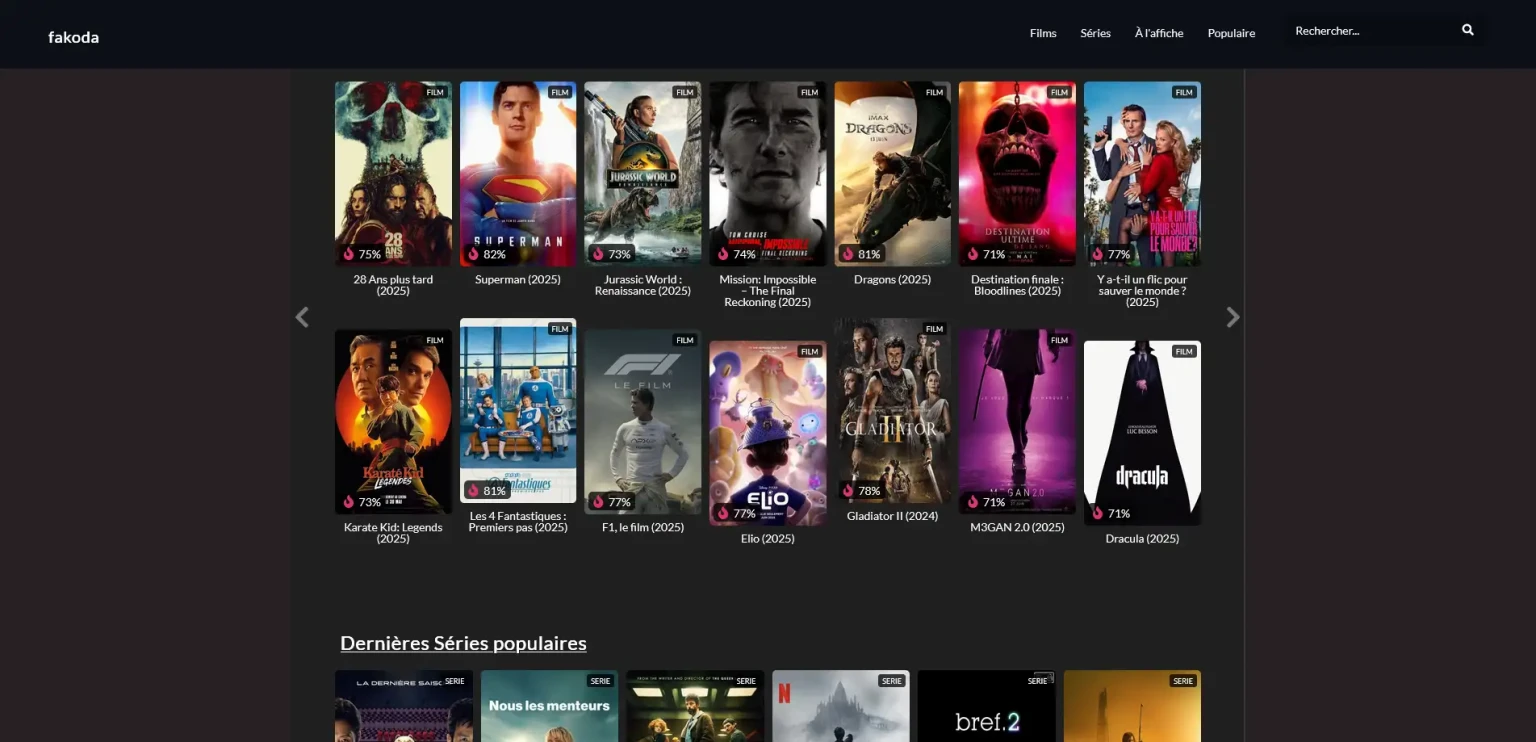
Task: Click the search magnifier icon
Action: point(1468,30)
